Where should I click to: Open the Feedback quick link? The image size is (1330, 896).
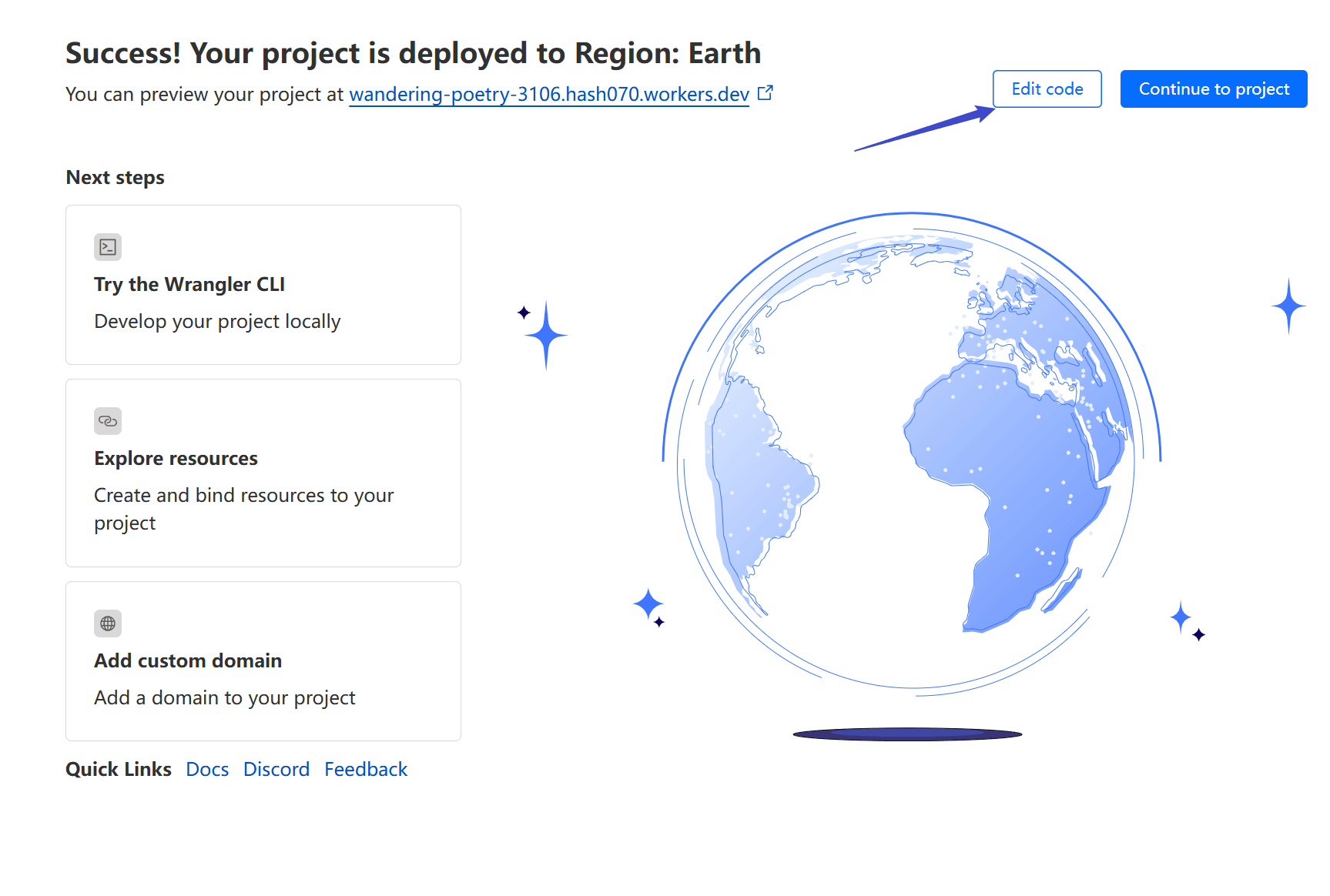[366, 769]
